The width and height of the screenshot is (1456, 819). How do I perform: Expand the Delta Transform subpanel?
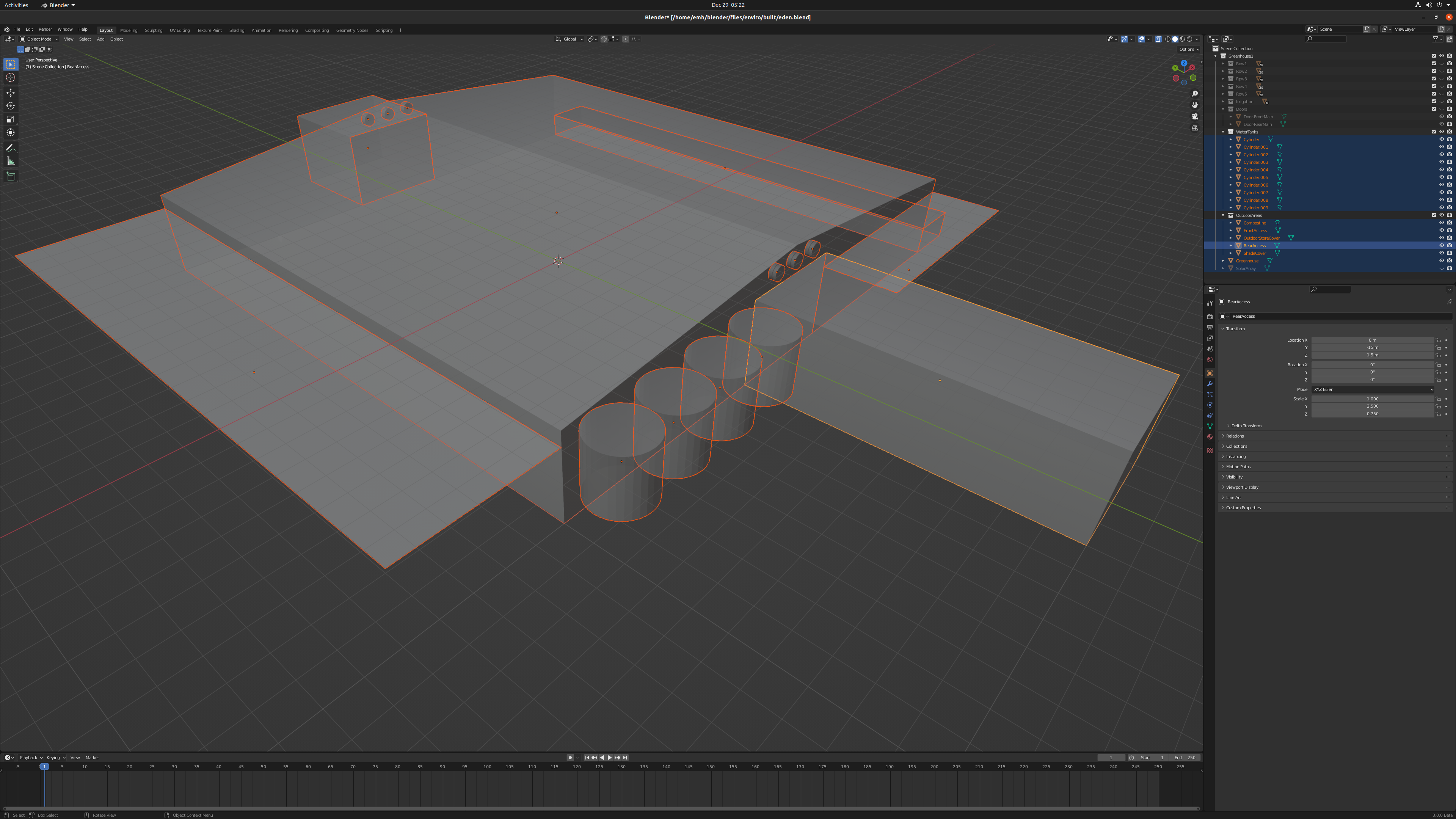1246,425
